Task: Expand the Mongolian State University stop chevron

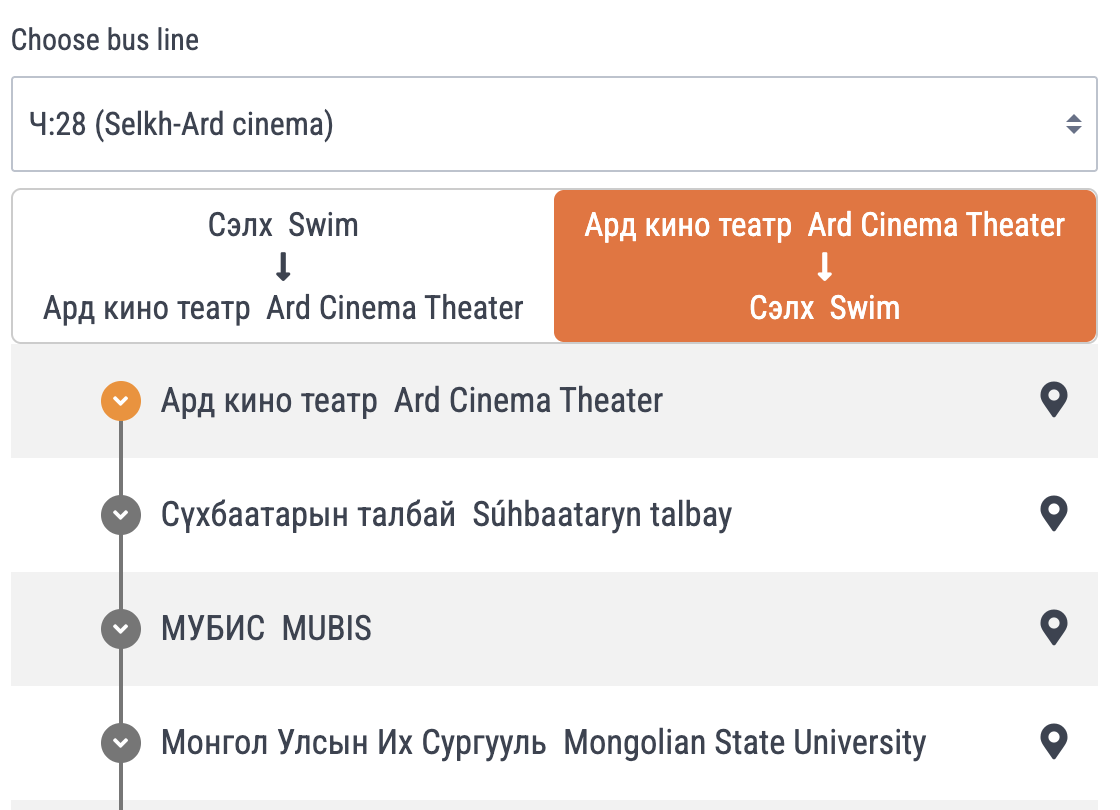Action: pyautogui.click(x=120, y=743)
